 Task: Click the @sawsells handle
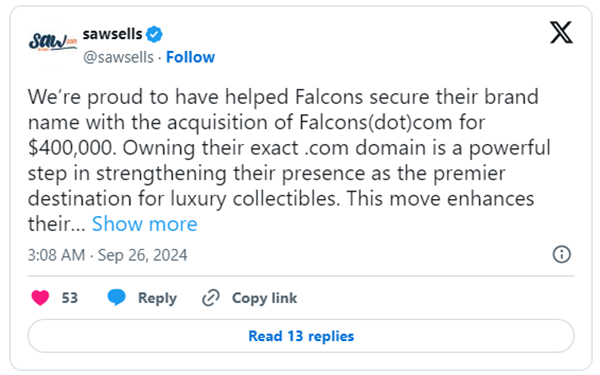[x=118, y=57]
